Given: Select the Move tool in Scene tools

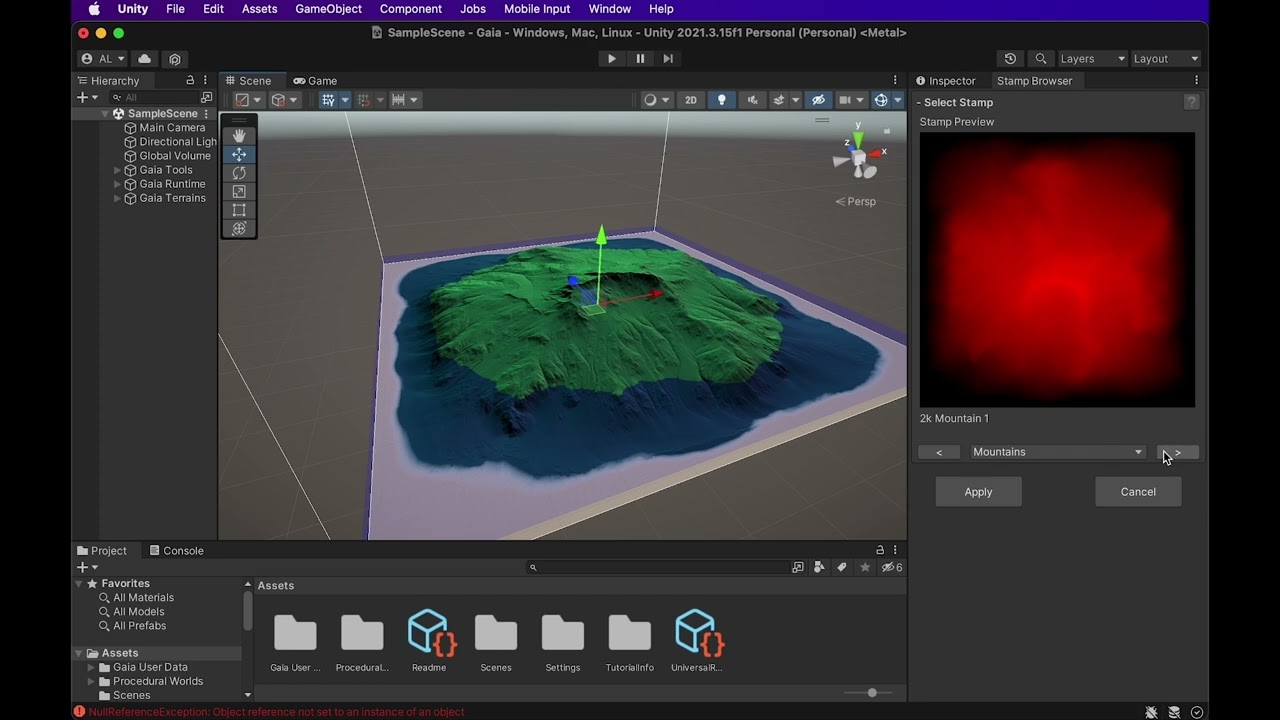Looking at the screenshot, I should click(239, 155).
